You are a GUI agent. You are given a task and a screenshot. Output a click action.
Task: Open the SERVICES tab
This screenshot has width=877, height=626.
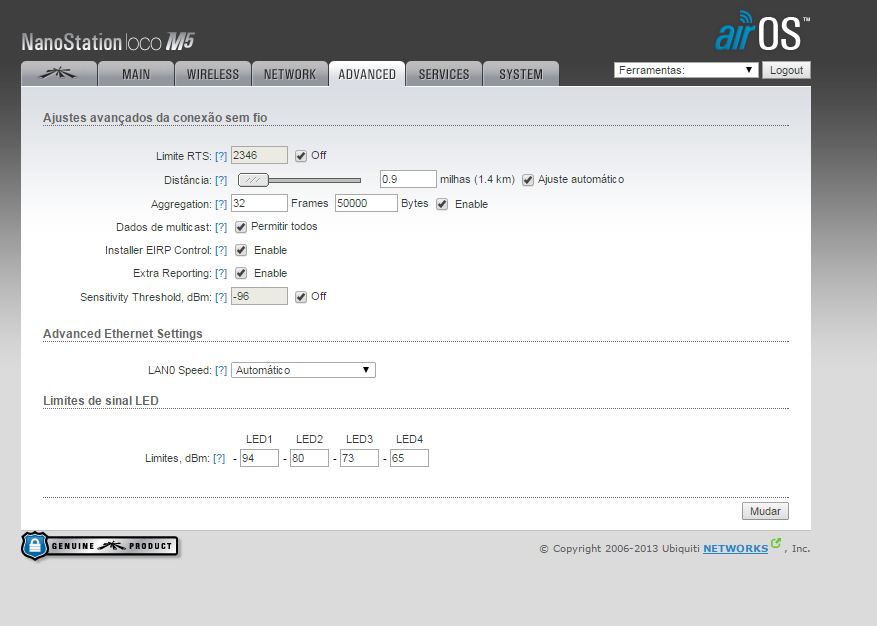tap(444, 74)
